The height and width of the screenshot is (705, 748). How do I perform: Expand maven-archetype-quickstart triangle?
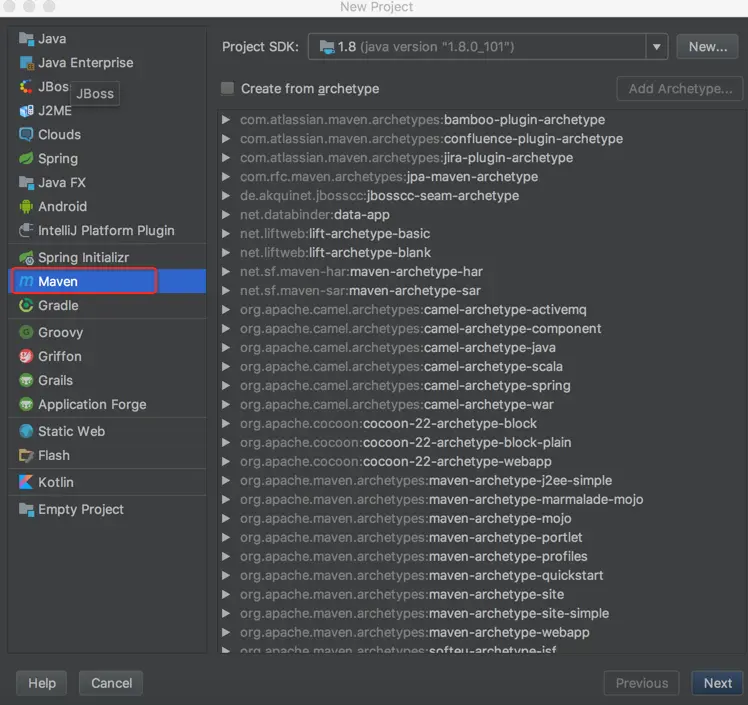(x=226, y=575)
